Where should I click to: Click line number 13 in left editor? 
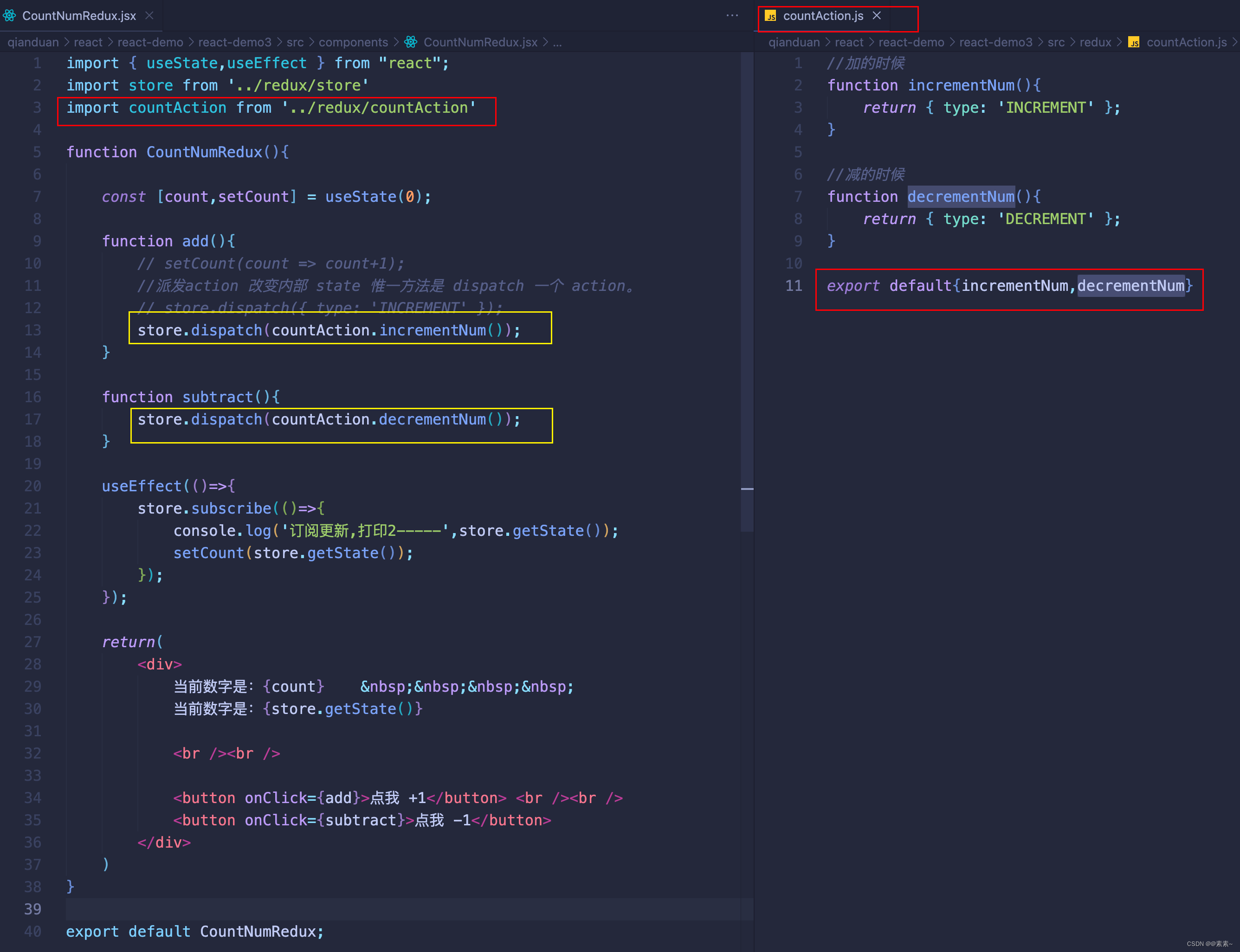33,330
